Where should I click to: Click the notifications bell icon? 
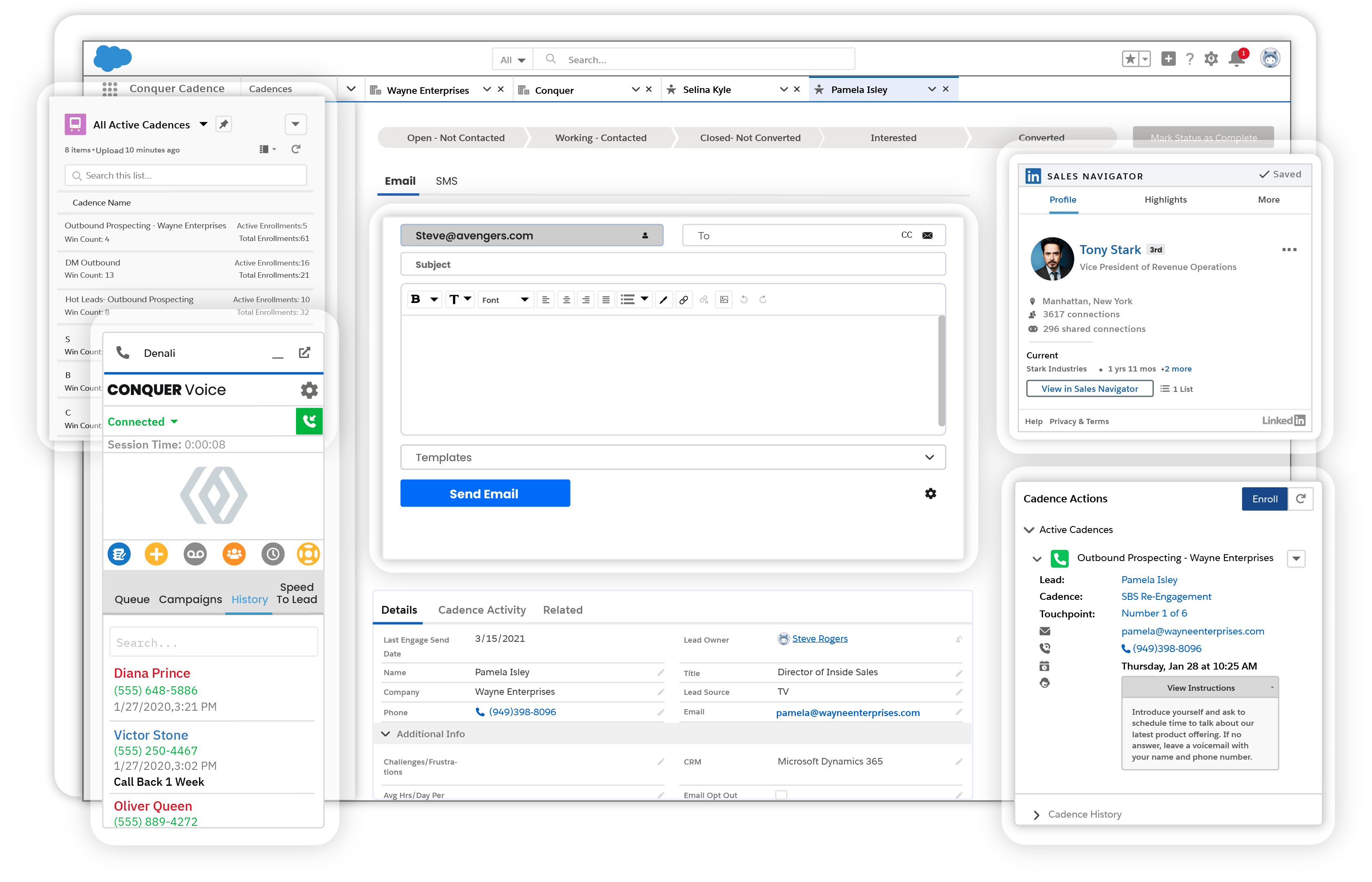(1236, 58)
